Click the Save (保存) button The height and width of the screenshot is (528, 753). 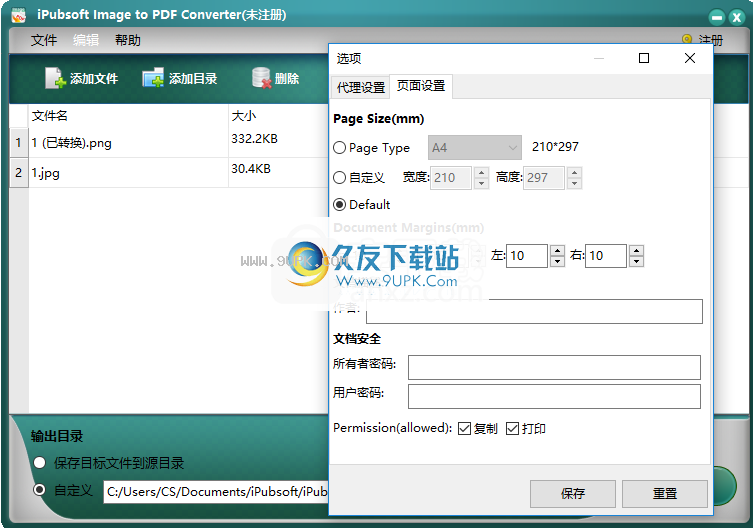tap(572, 493)
